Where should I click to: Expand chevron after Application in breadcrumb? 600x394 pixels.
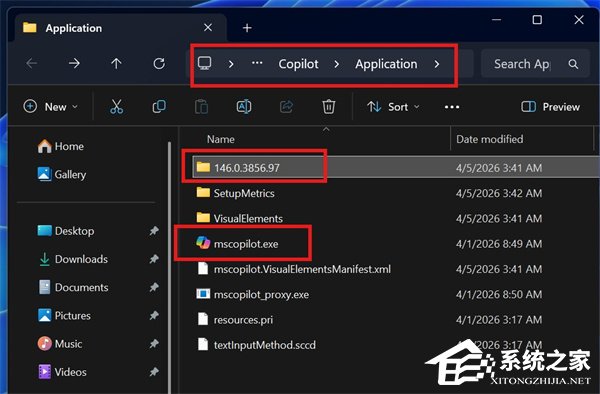437,64
